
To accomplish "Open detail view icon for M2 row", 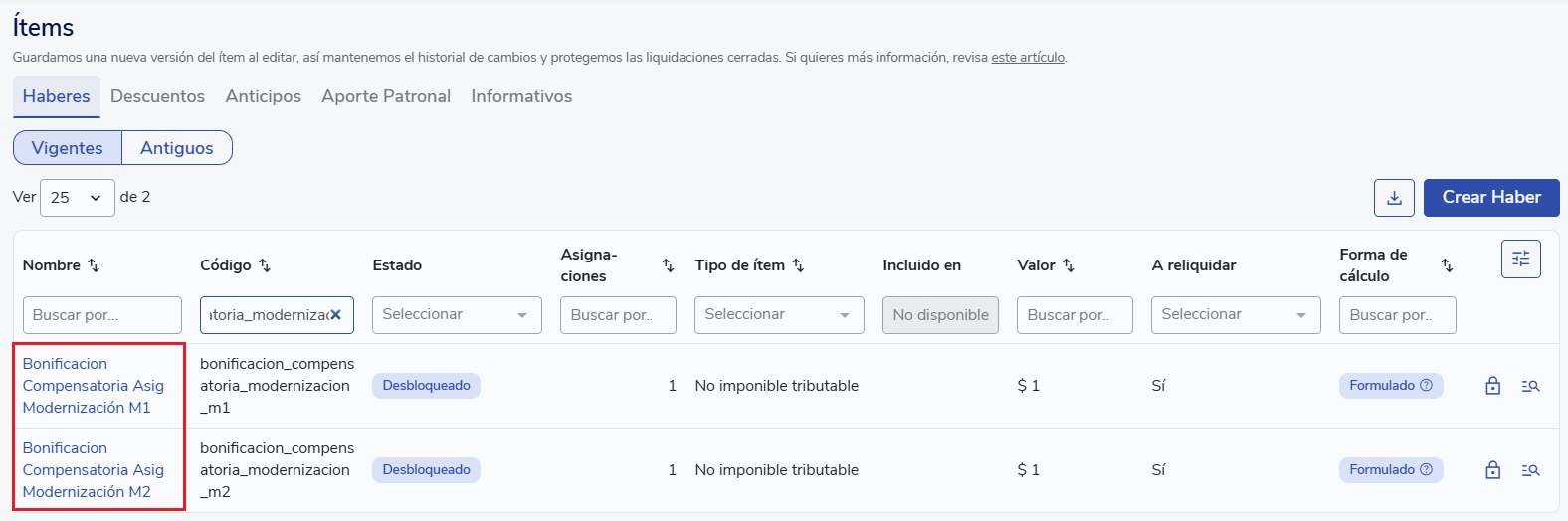I will 1530,470.
